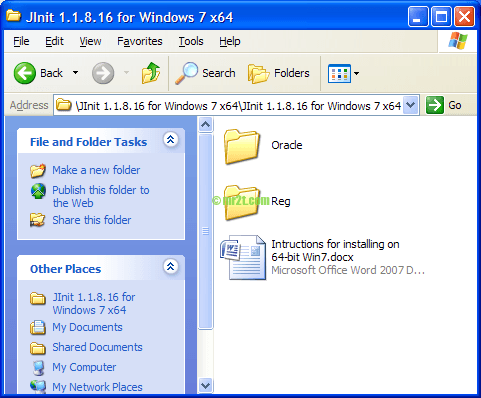The height and width of the screenshot is (398, 481).
Task: Close the JInit window
Action: (464, 17)
